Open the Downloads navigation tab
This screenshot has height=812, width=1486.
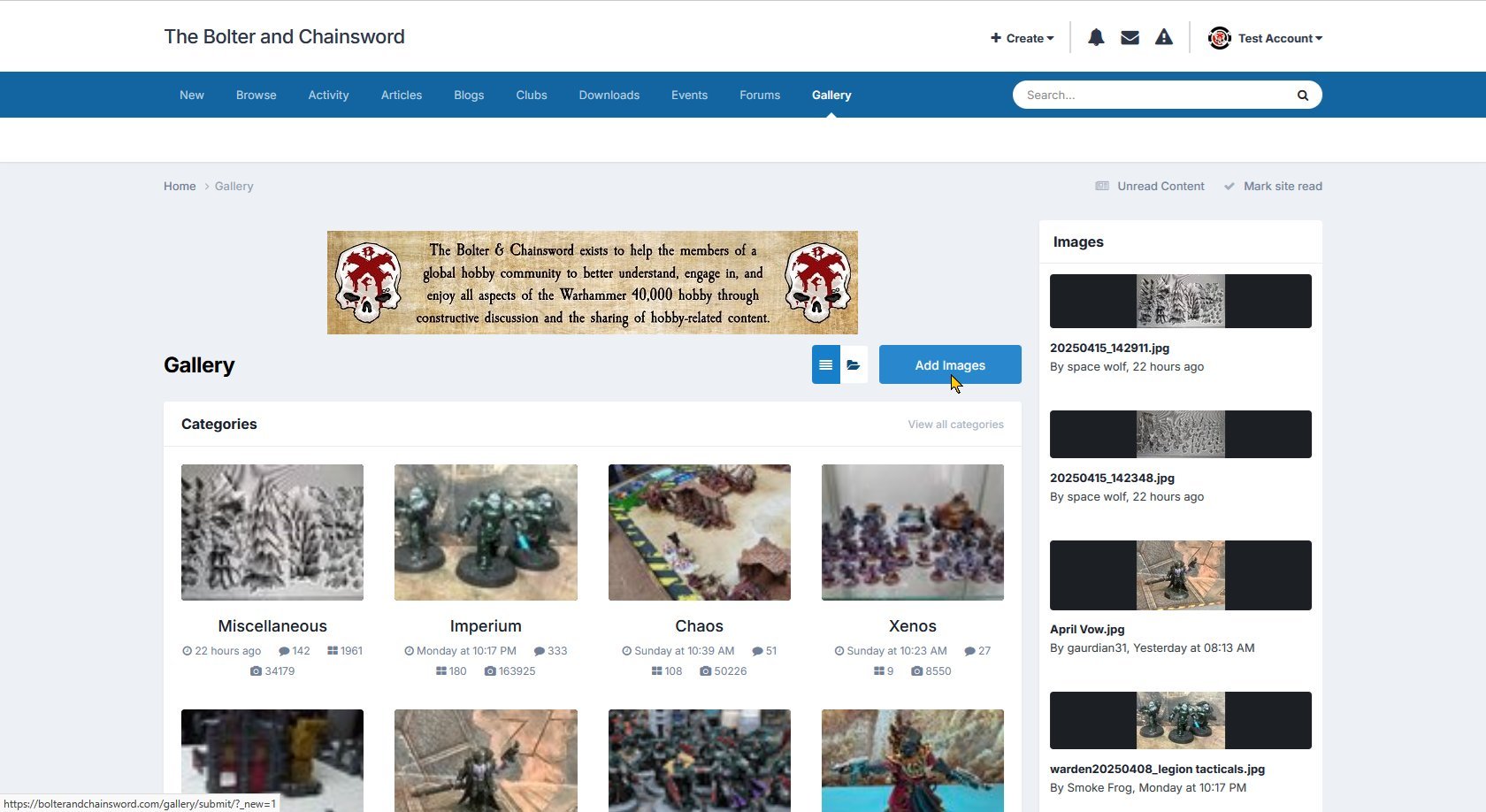pos(609,95)
